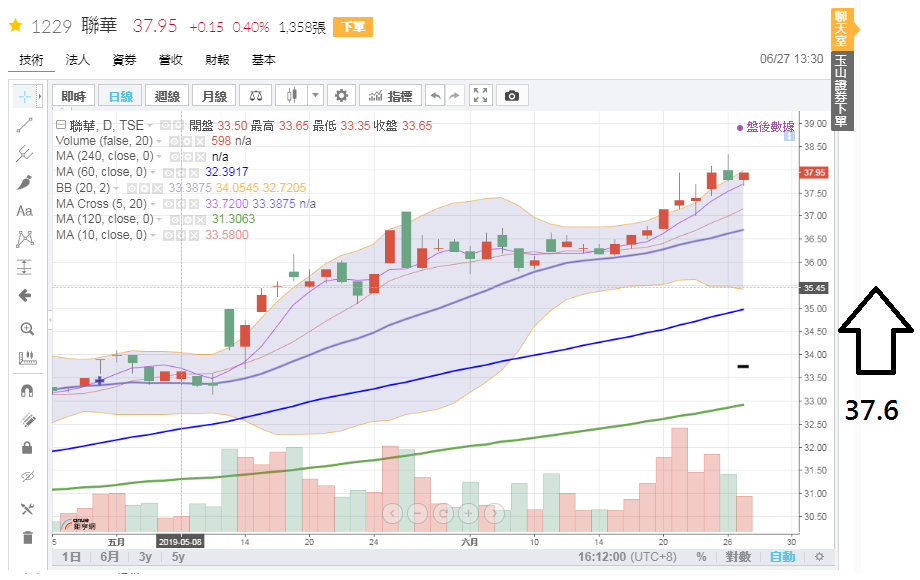
Task: Open the 技術 tab
Action: coord(31,59)
